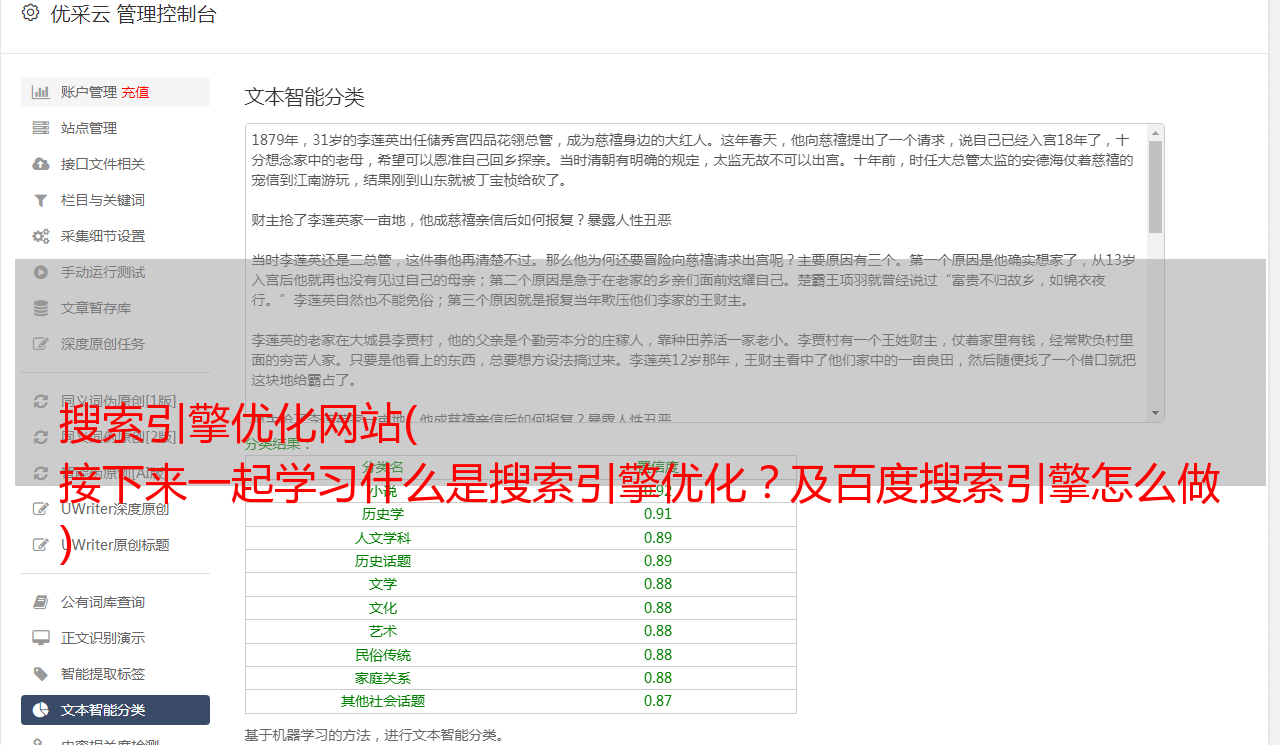Viewport: 1280px width, 745px height.
Task: Click the bar chart icon for 账户管理
Action: (41, 92)
